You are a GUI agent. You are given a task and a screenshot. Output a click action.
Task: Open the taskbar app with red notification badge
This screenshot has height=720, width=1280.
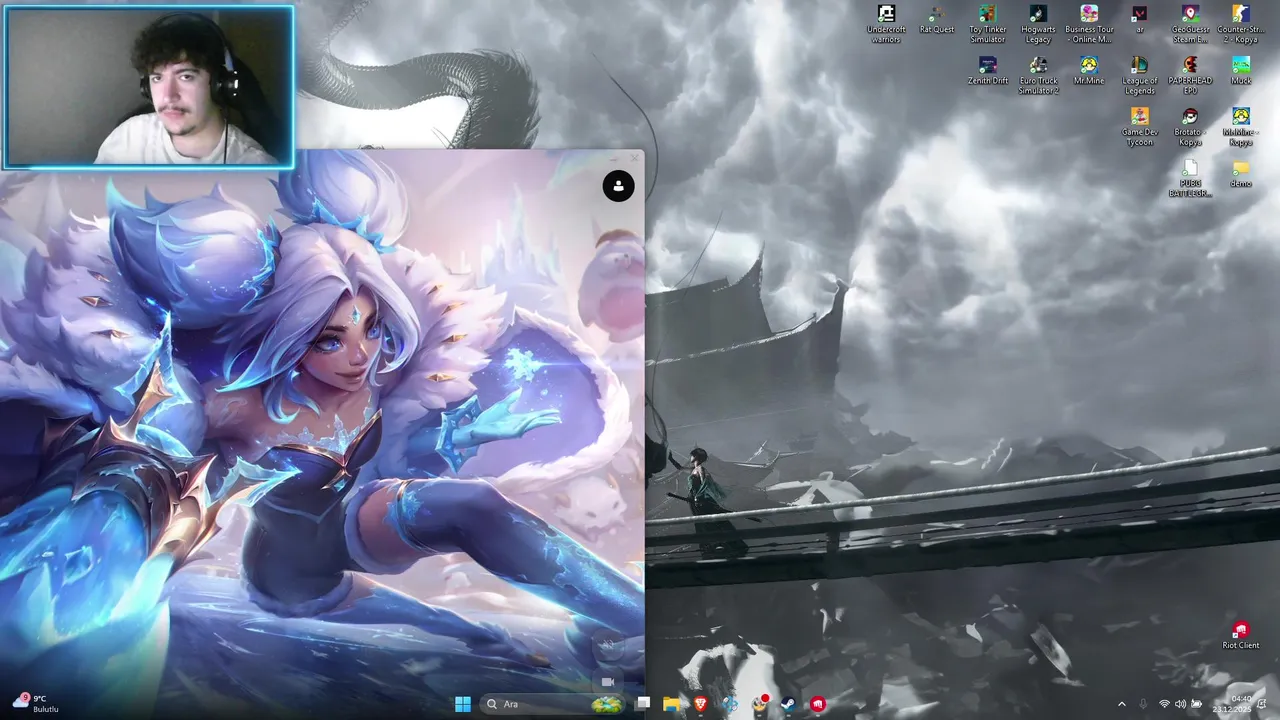pos(759,704)
